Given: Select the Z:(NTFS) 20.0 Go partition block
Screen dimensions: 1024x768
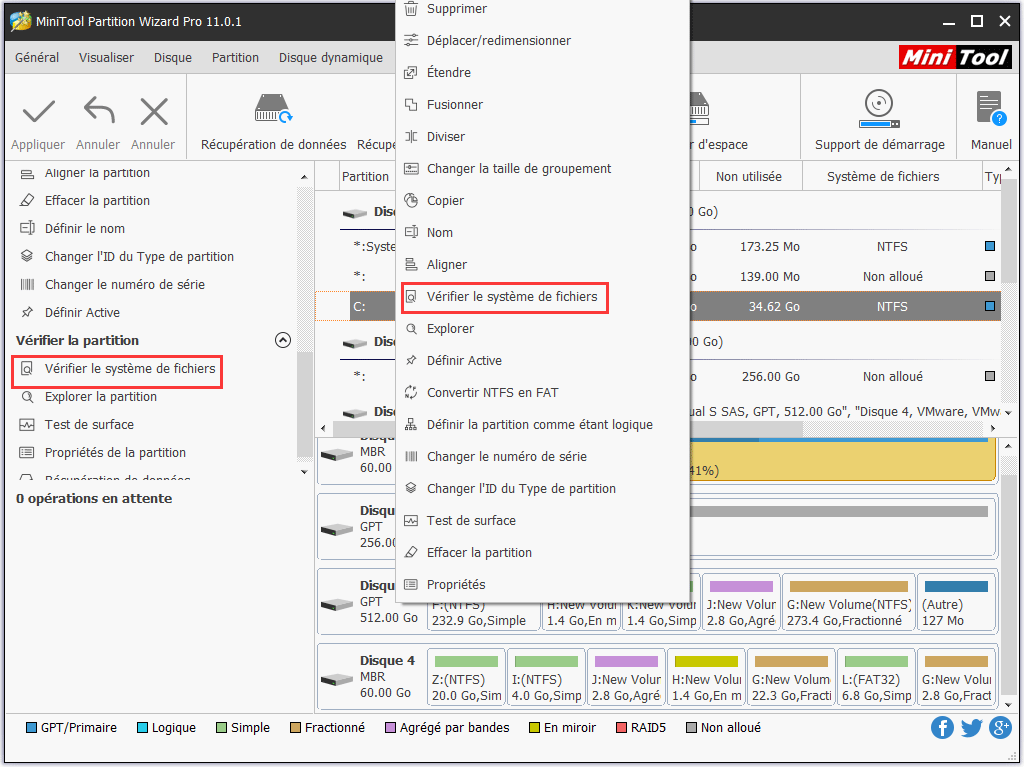Looking at the screenshot, I should click(x=466, y=677).
